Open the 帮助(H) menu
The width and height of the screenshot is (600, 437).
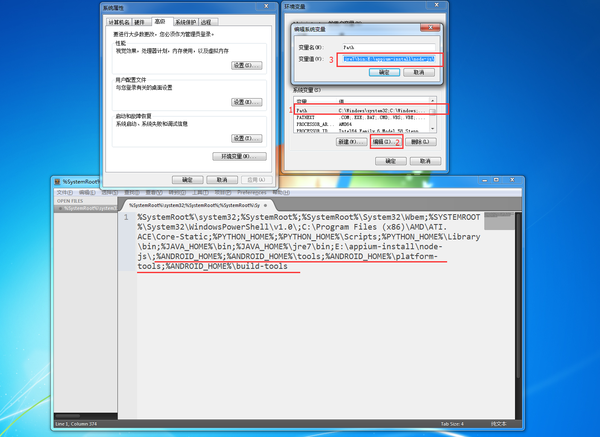tap(281, 192)
